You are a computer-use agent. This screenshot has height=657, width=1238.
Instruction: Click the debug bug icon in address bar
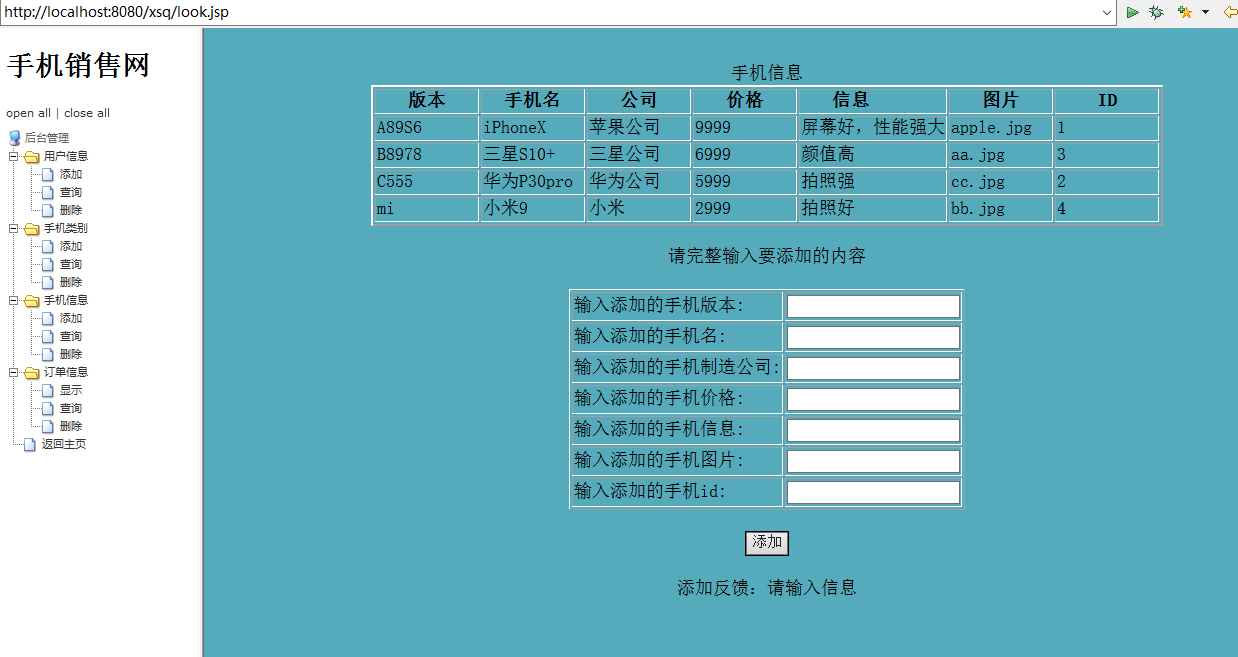click(x=1156, y=12)
